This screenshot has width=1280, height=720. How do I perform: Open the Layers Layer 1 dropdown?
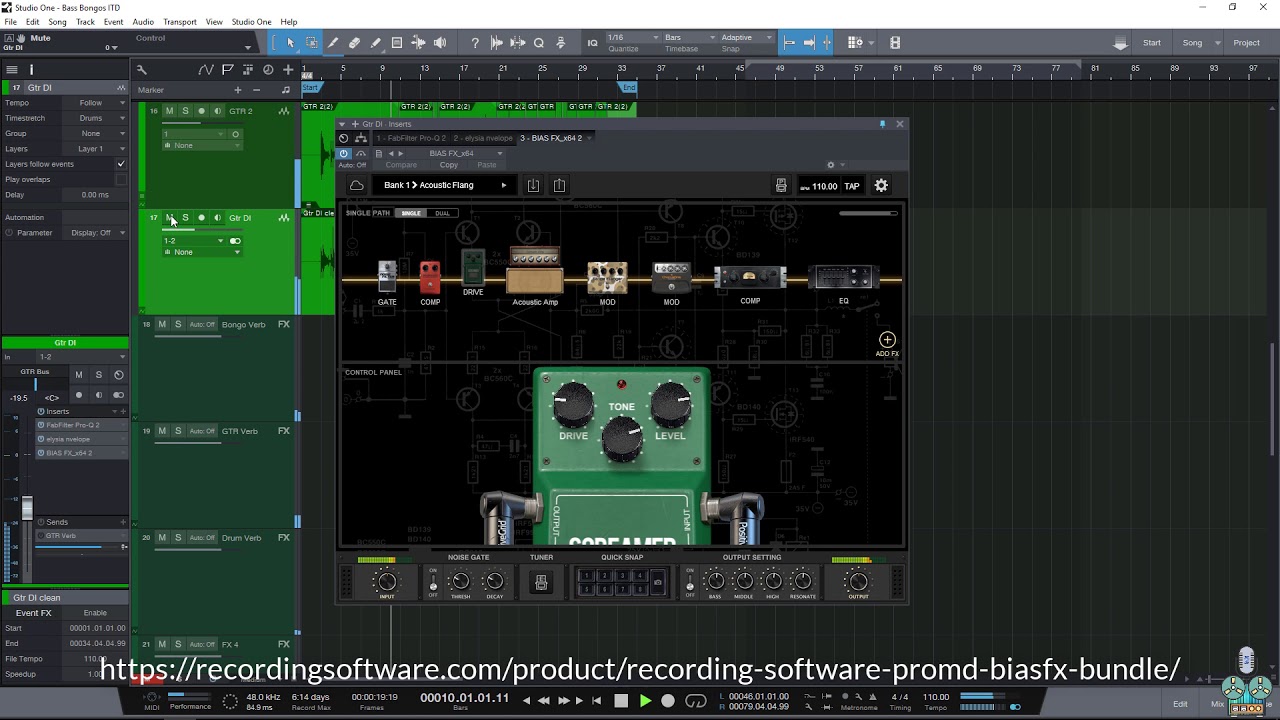pyautogui.click(x=97, y=148)
